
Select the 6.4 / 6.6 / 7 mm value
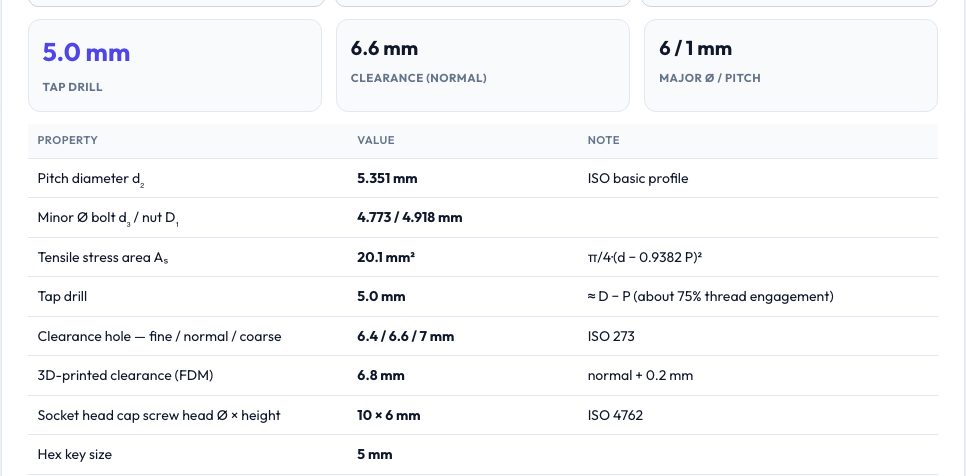pos(405,336)
